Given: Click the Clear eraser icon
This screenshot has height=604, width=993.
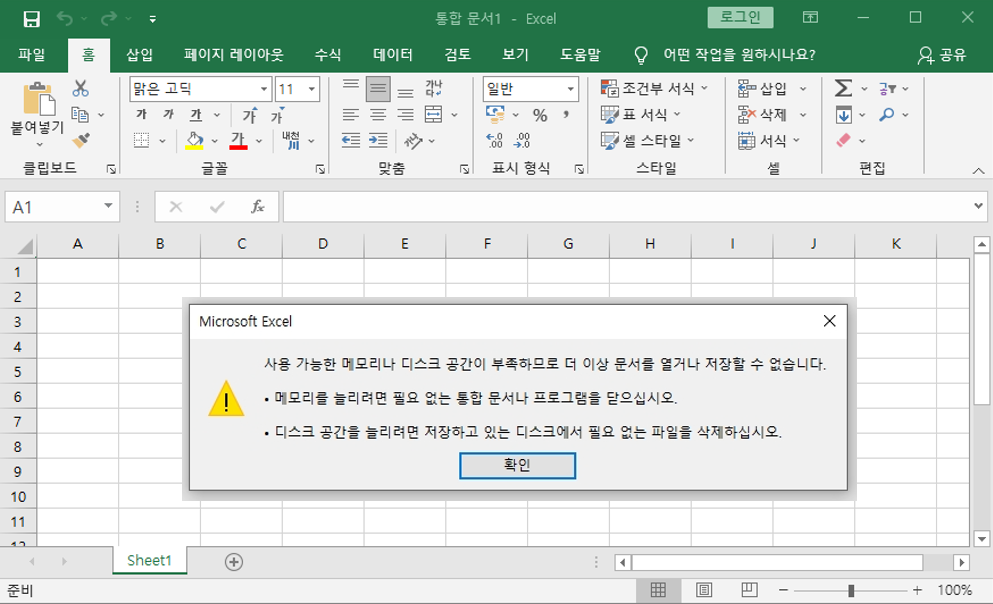Looking at the screenshot, I should (x=844, y=140).
